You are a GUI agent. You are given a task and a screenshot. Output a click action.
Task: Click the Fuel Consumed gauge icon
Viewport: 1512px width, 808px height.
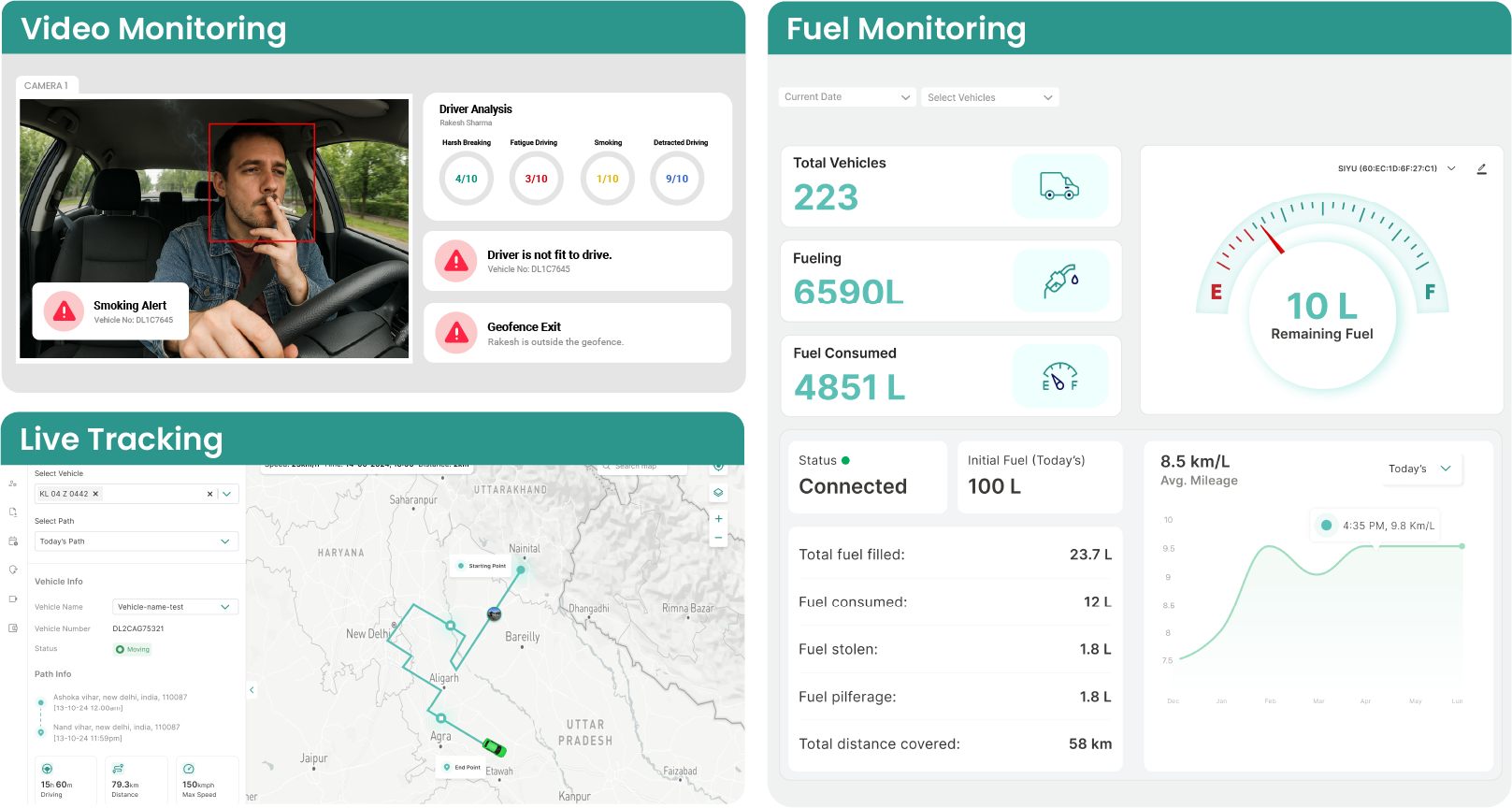[1059, 376]
